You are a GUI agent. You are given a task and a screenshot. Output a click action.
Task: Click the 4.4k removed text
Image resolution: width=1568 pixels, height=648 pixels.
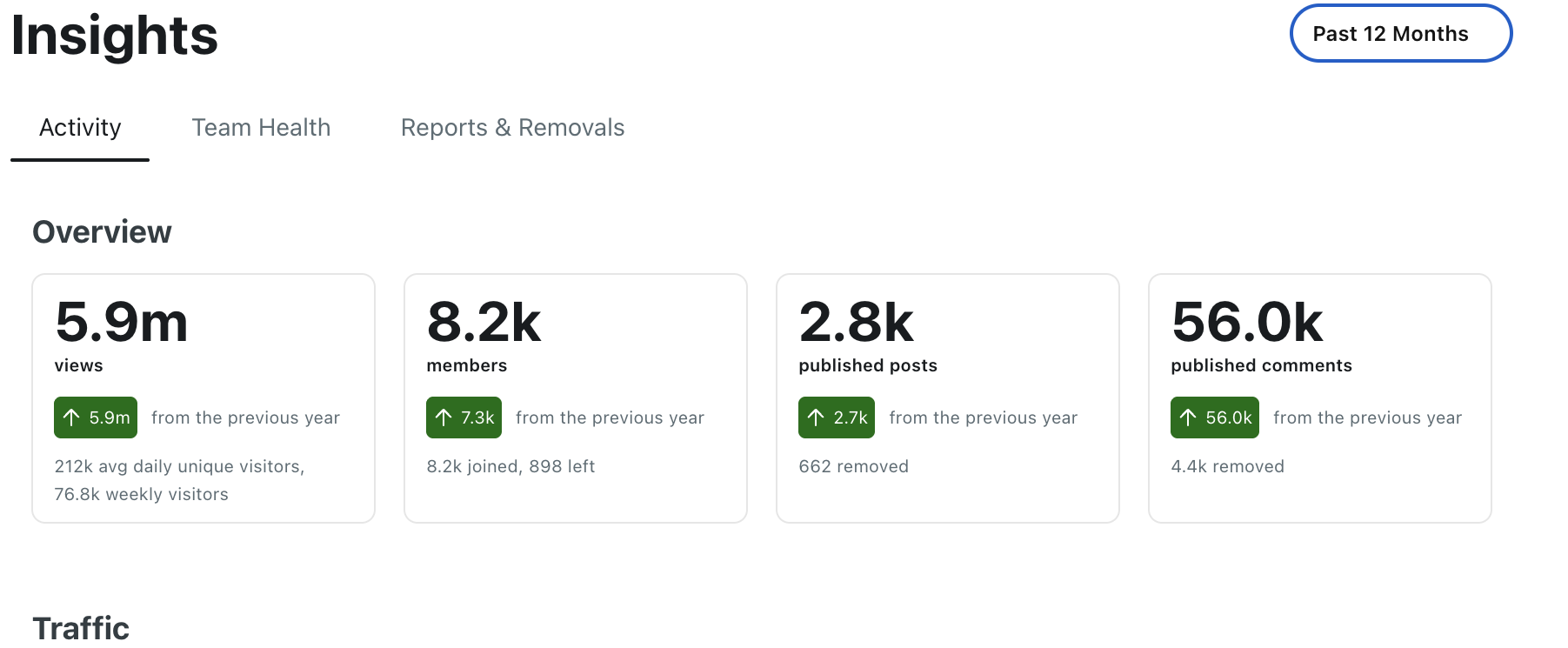pyautogui.click(x=1227, y=466)
